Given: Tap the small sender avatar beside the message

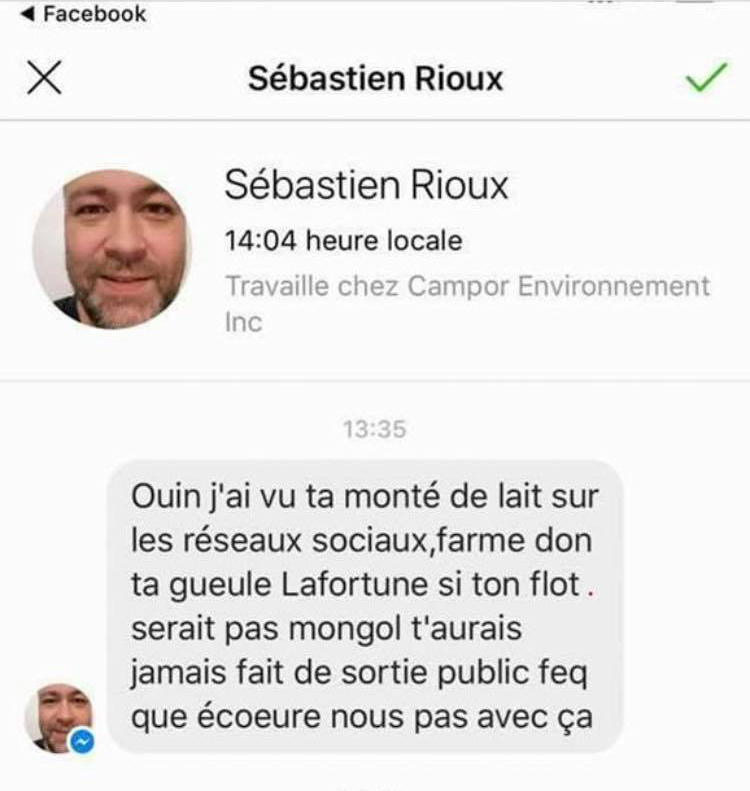Looking at the screenshot, I should [x=59, y=718].
